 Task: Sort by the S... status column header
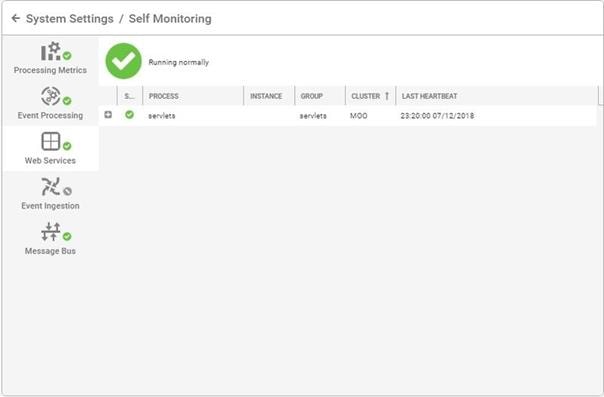pos(129,96)
